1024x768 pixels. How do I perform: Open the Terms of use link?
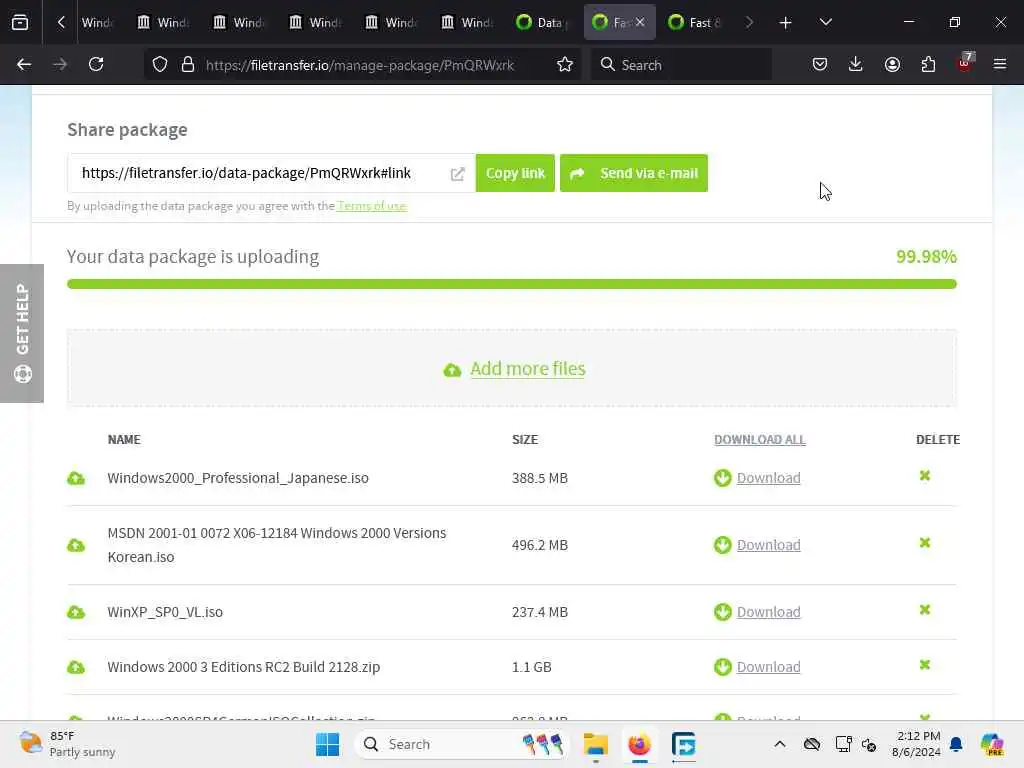[372, 206]
